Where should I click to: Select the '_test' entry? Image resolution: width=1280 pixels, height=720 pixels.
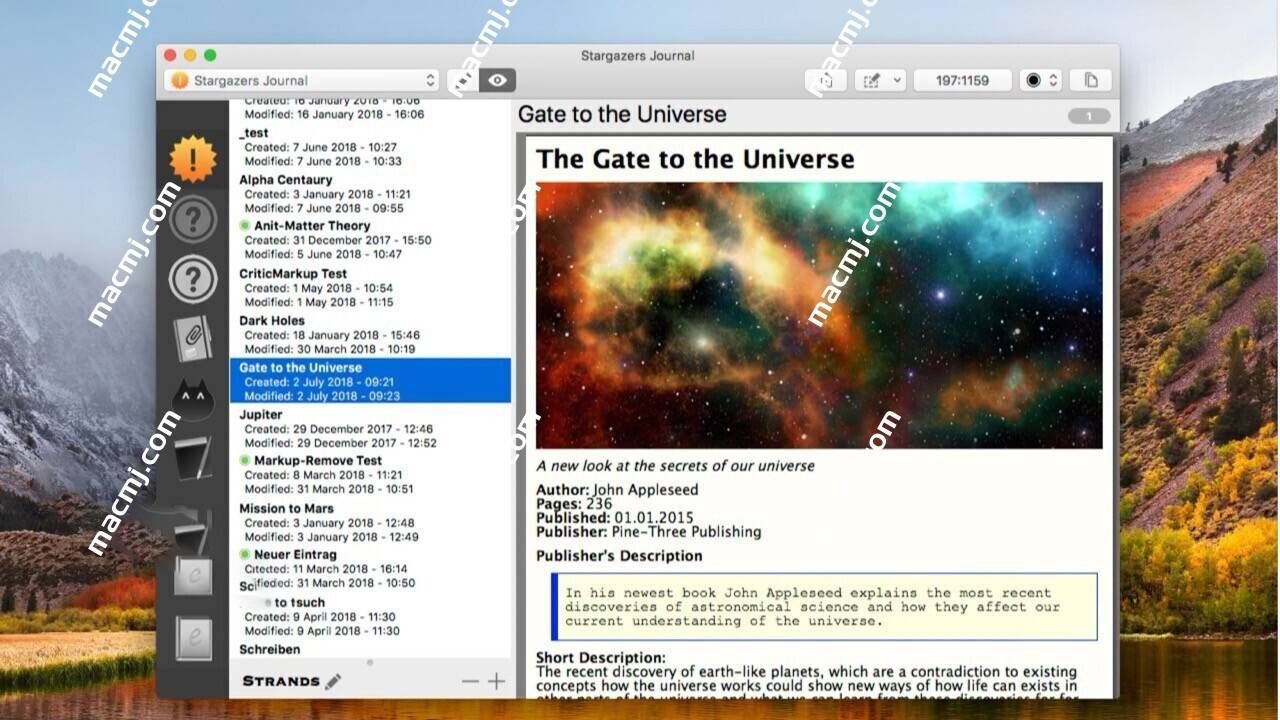click(x=370, y=147)
